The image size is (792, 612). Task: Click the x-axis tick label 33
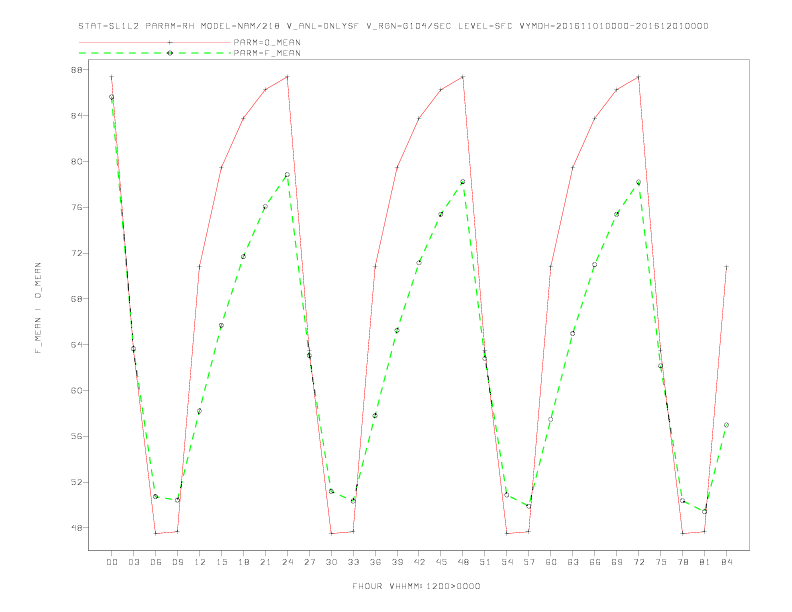[x=353, y=562]
